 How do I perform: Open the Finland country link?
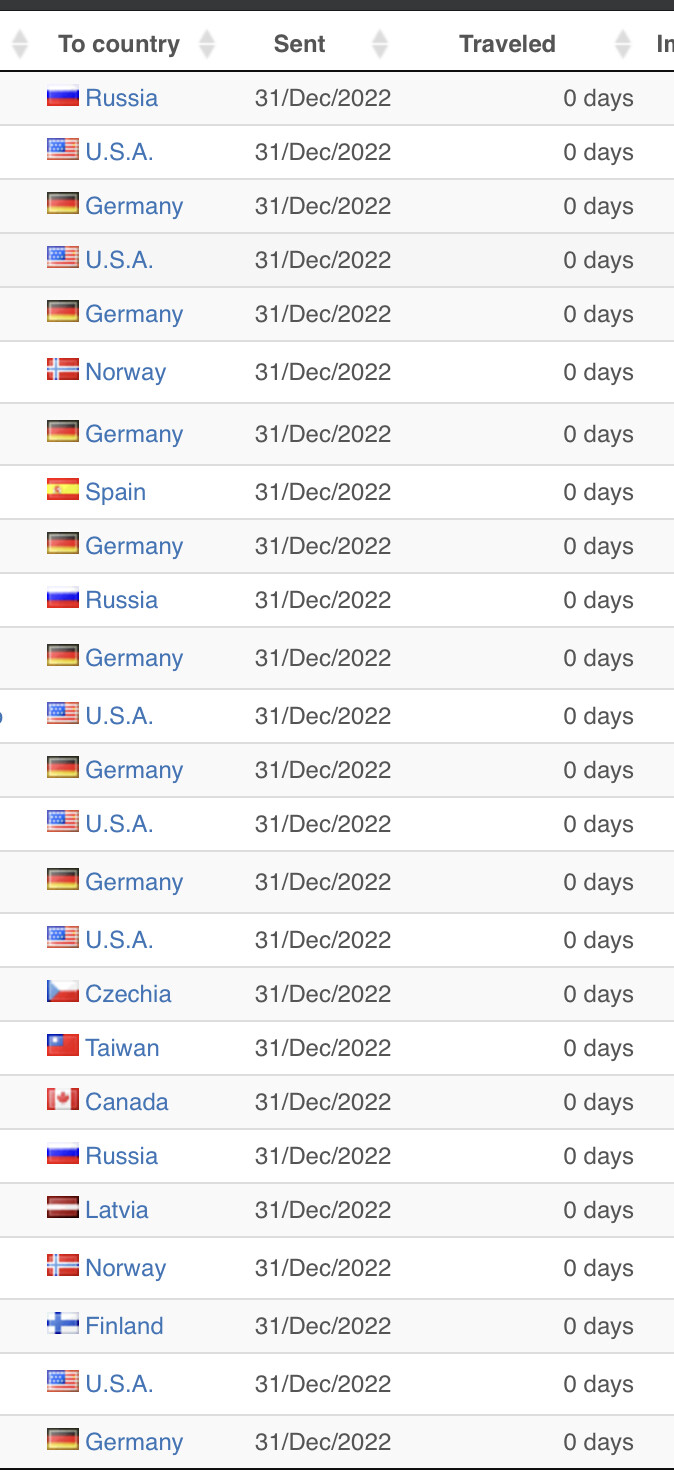click(124, 1326)
